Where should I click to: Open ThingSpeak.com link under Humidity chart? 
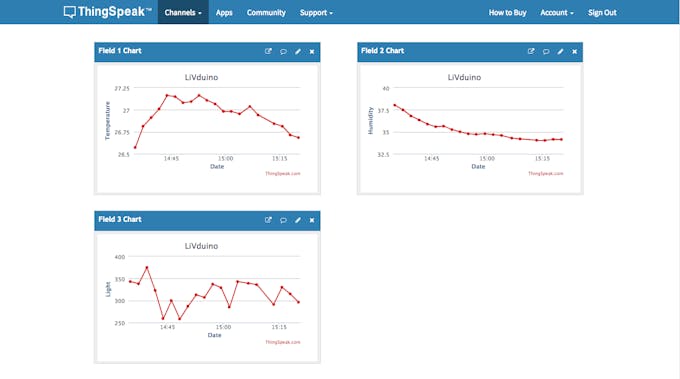pos(546,173)
